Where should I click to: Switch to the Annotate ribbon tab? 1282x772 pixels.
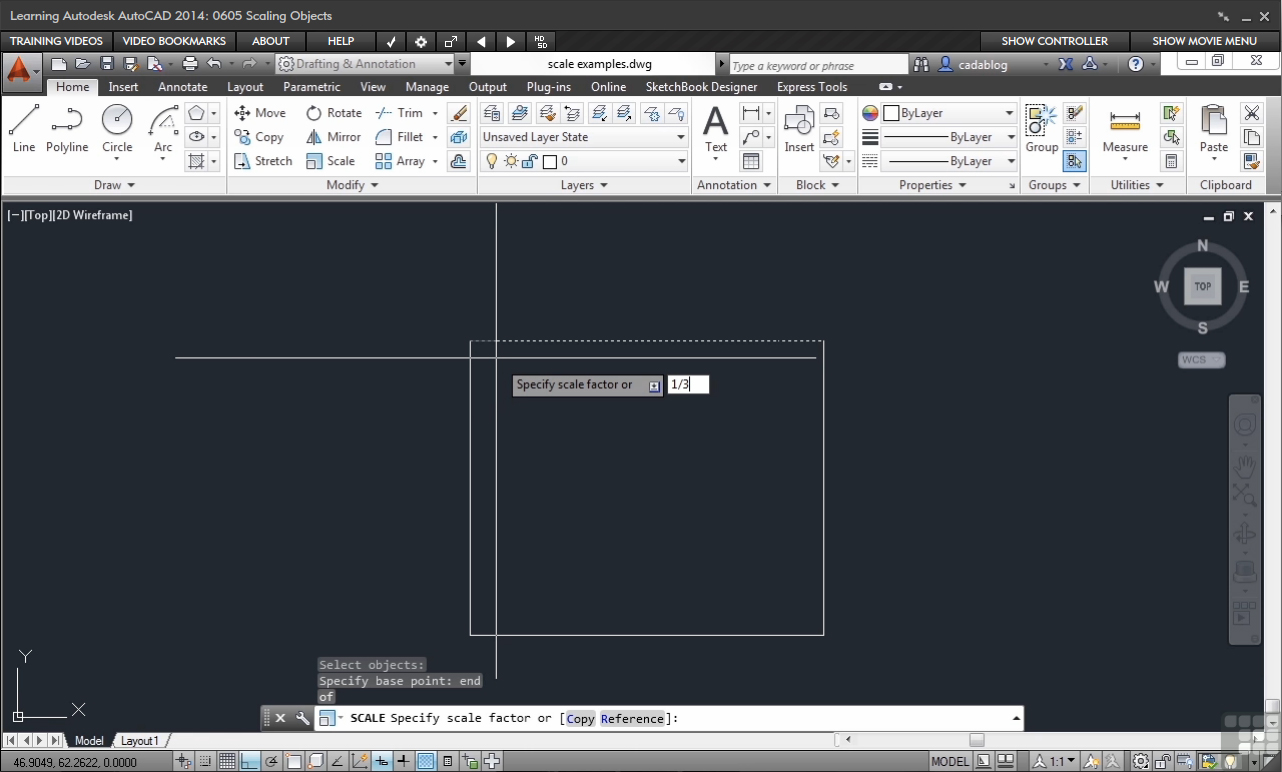coord(183,87)
